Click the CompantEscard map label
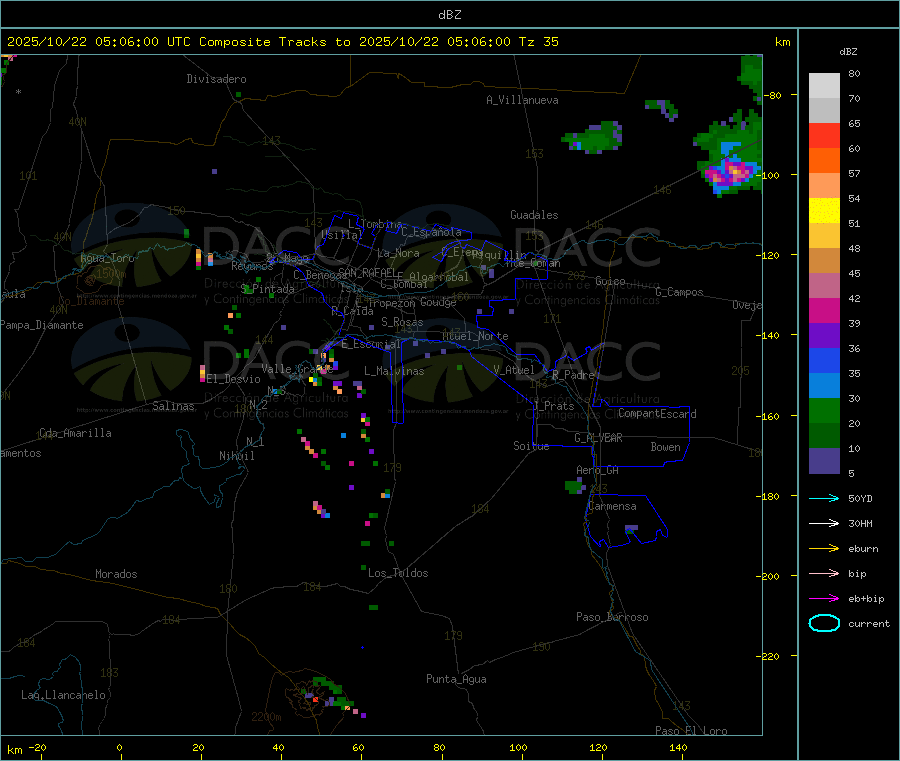Image resolution: width=900 pixels, height=761 pixels. click(657, 413)
